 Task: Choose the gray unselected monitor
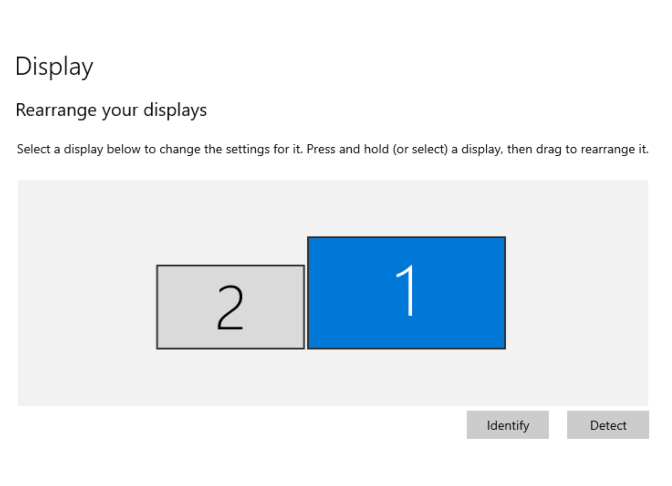click(231, 307)
